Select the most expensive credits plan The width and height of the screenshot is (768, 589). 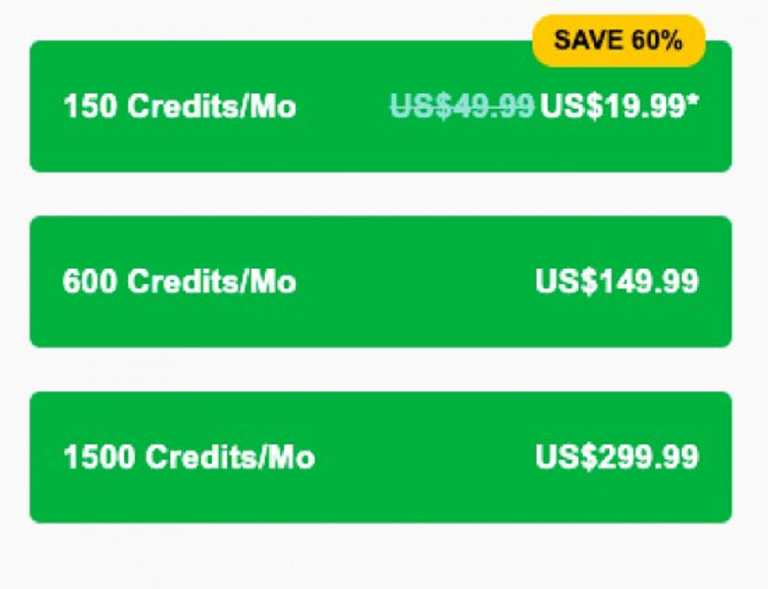pos(380,457)
